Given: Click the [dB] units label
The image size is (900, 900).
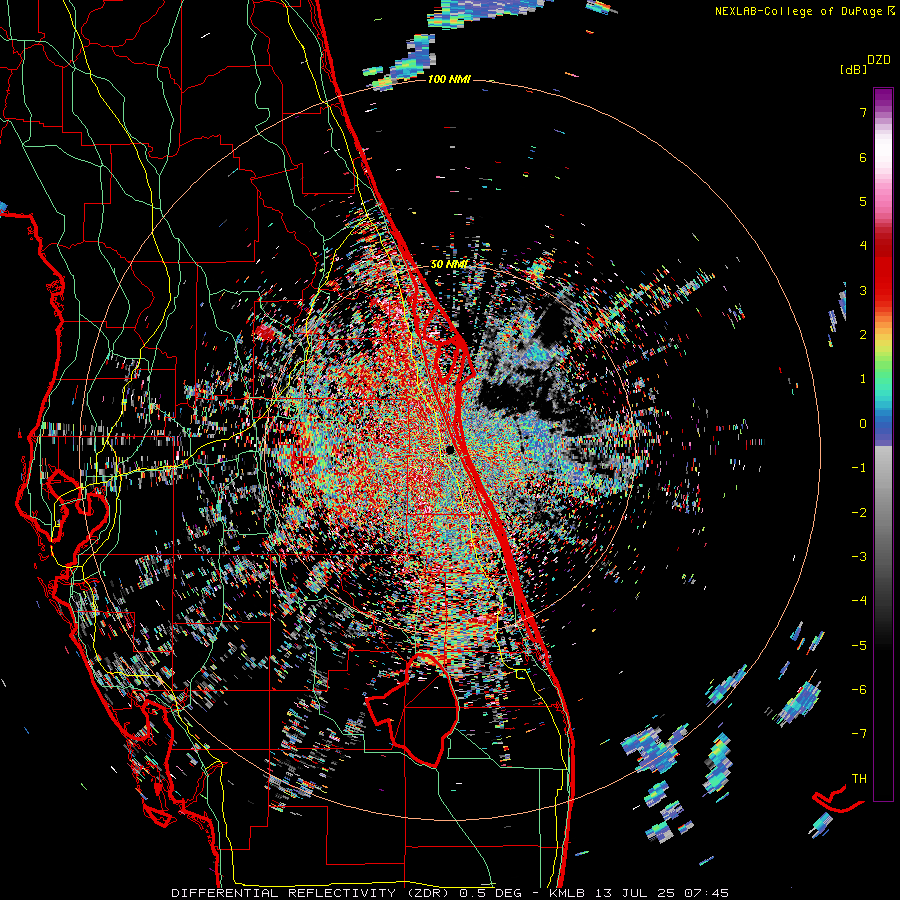Looking at the screenshot, I should tap(853, 69).
